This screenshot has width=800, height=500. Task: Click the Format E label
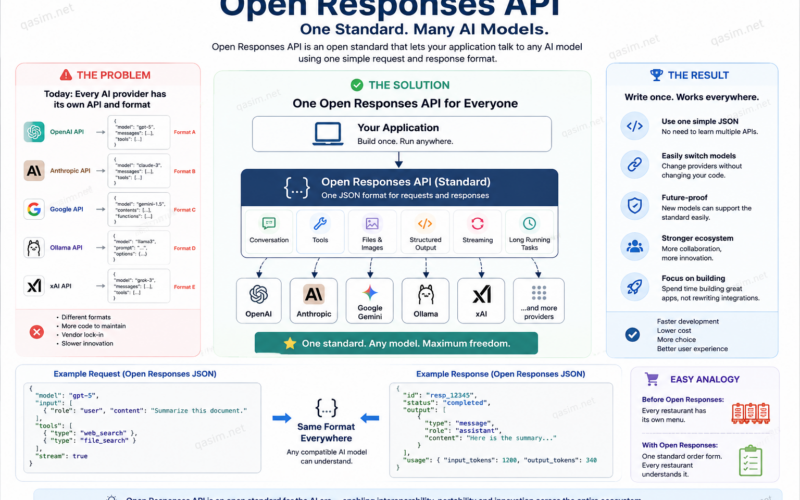185,287
